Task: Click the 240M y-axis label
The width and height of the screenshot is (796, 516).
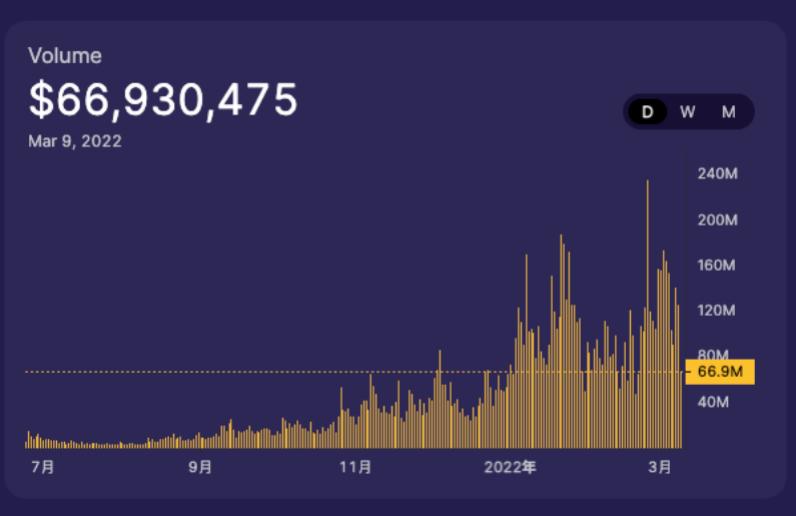Action: click(716, 174)
